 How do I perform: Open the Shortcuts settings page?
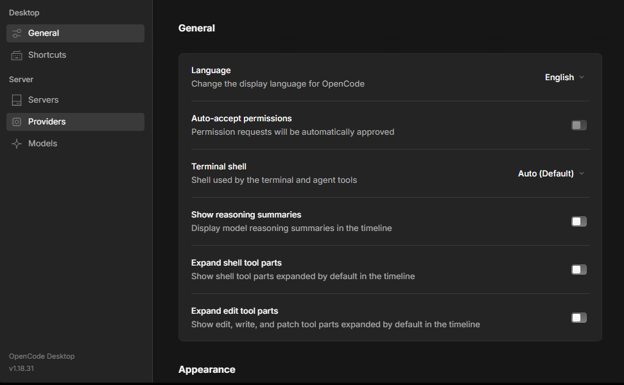[x=75, y=55]
